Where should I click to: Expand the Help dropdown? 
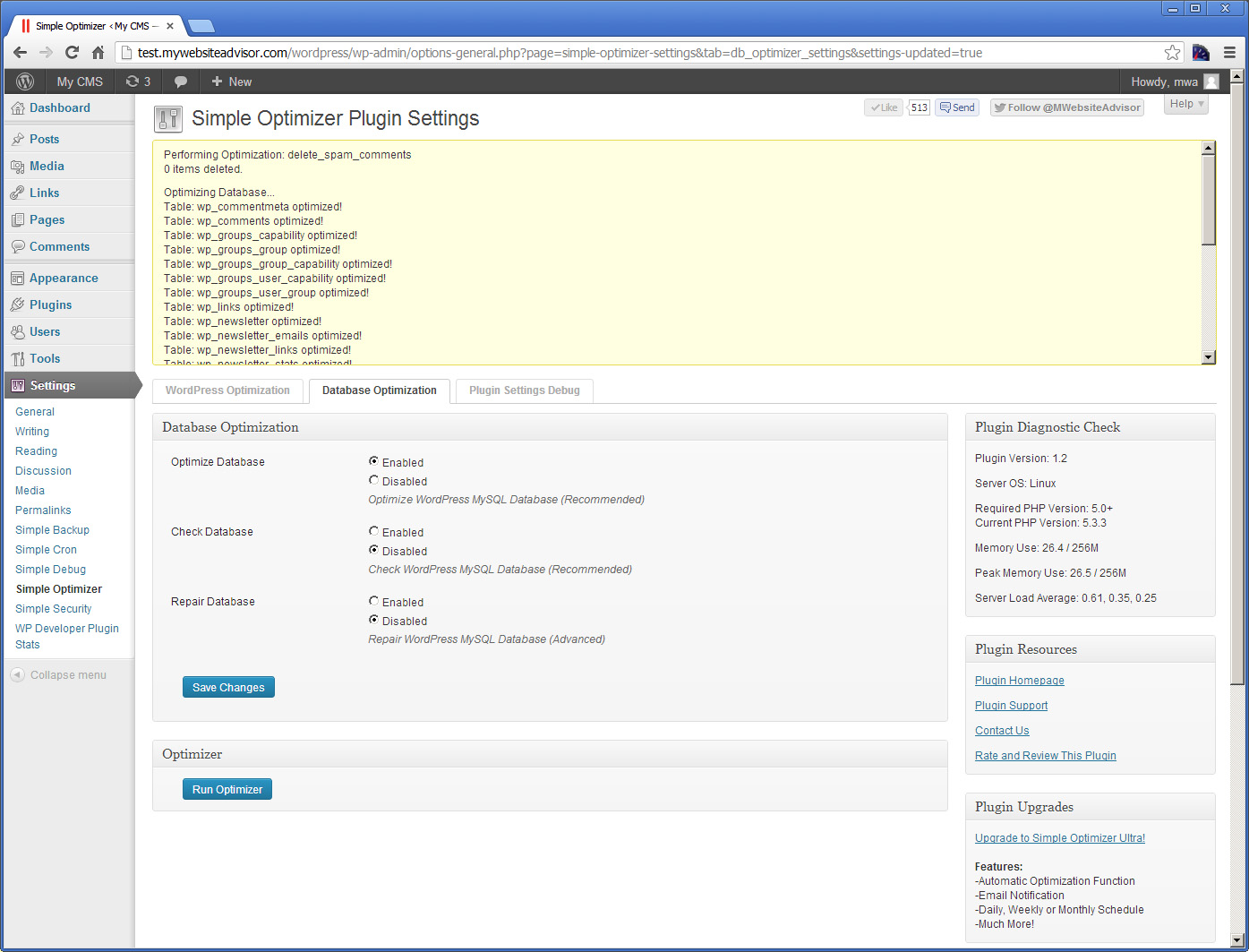(x=1186, y=104)
